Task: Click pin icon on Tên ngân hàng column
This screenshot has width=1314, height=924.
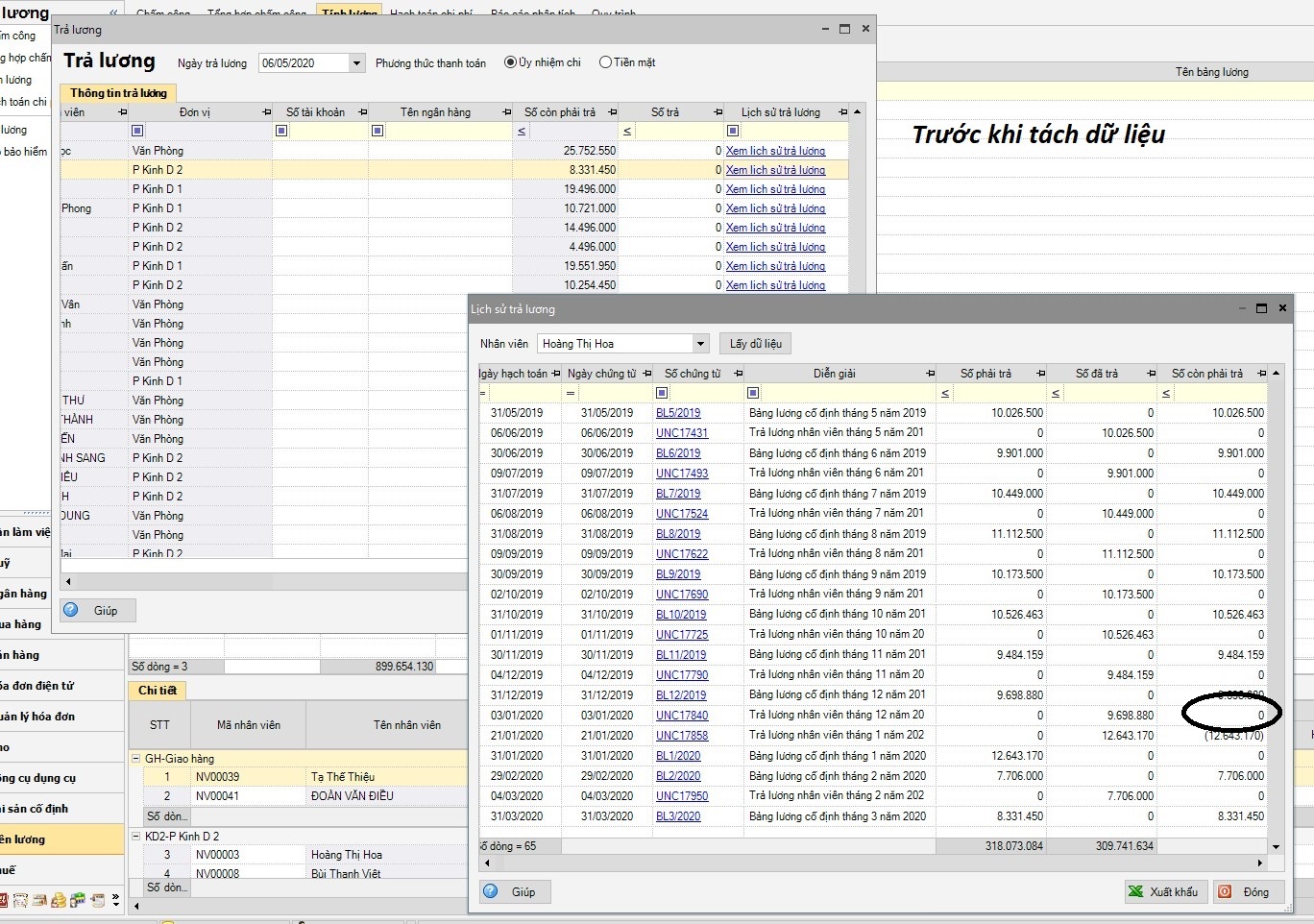Action: point(507,112)
